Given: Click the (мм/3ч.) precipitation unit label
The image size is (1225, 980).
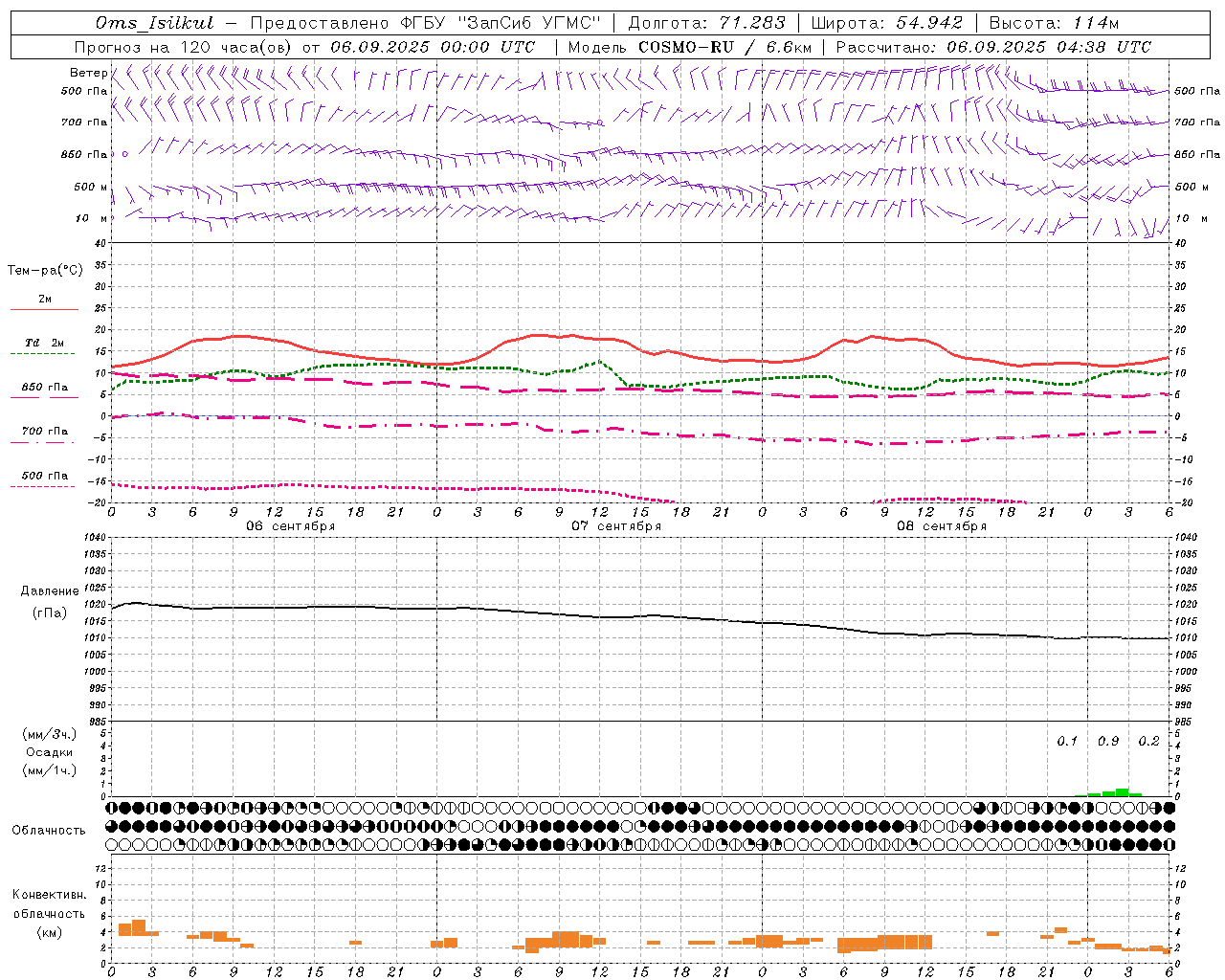Looking at the screenshot, I should 49,734.
